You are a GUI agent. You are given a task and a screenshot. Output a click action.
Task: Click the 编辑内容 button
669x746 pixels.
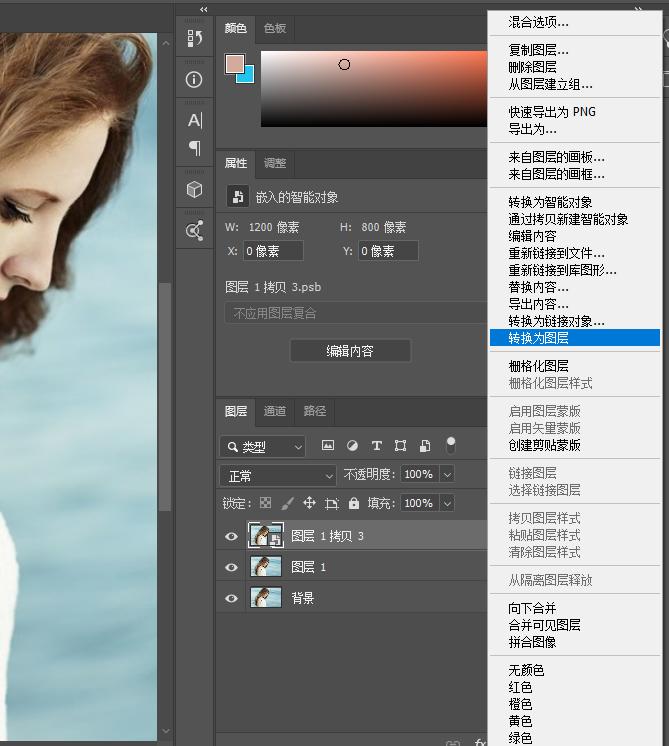click(x=350, y=351)
